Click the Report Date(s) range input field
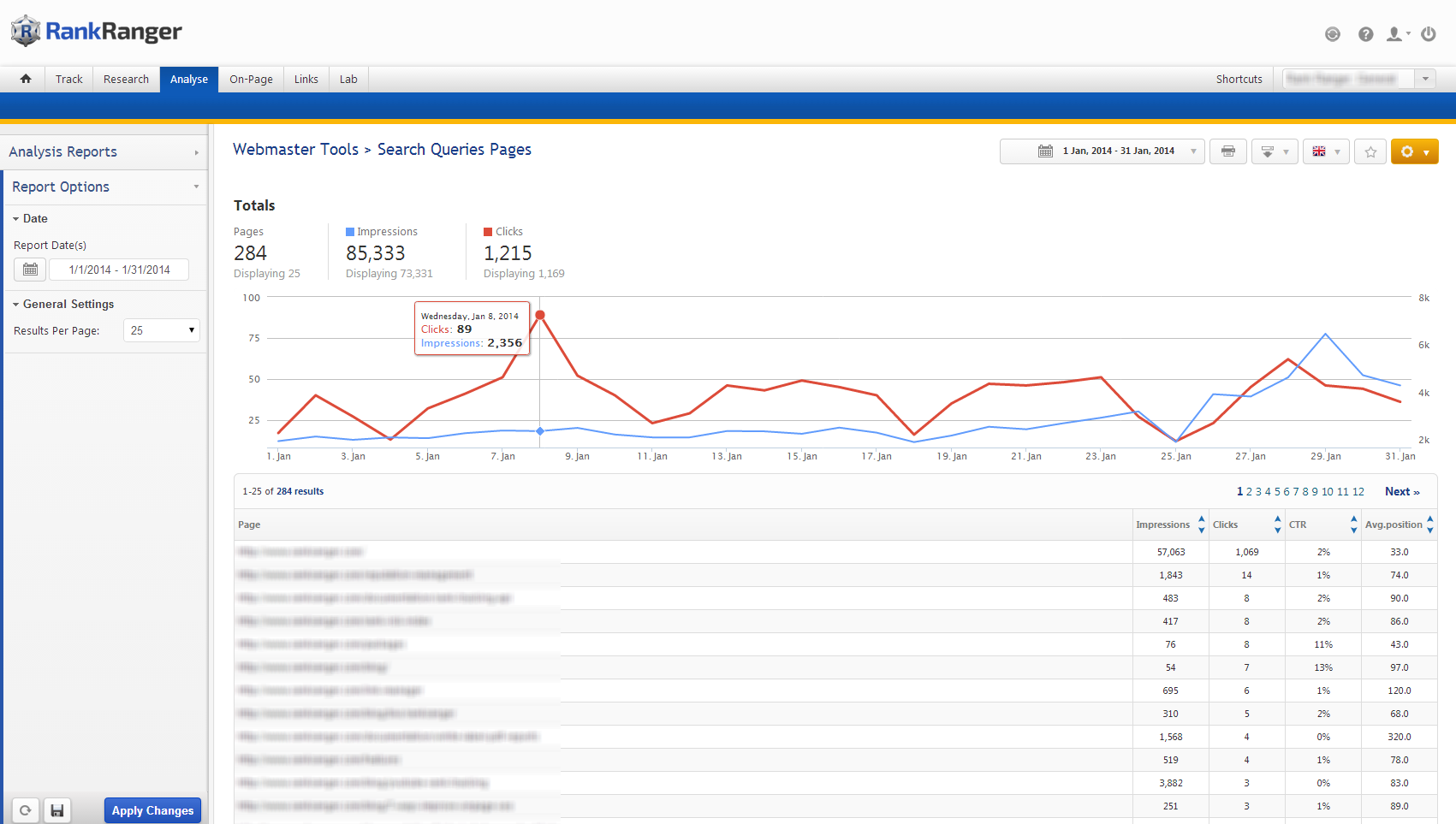This screenshot has height=824, width=1456. tap(119, 270)
